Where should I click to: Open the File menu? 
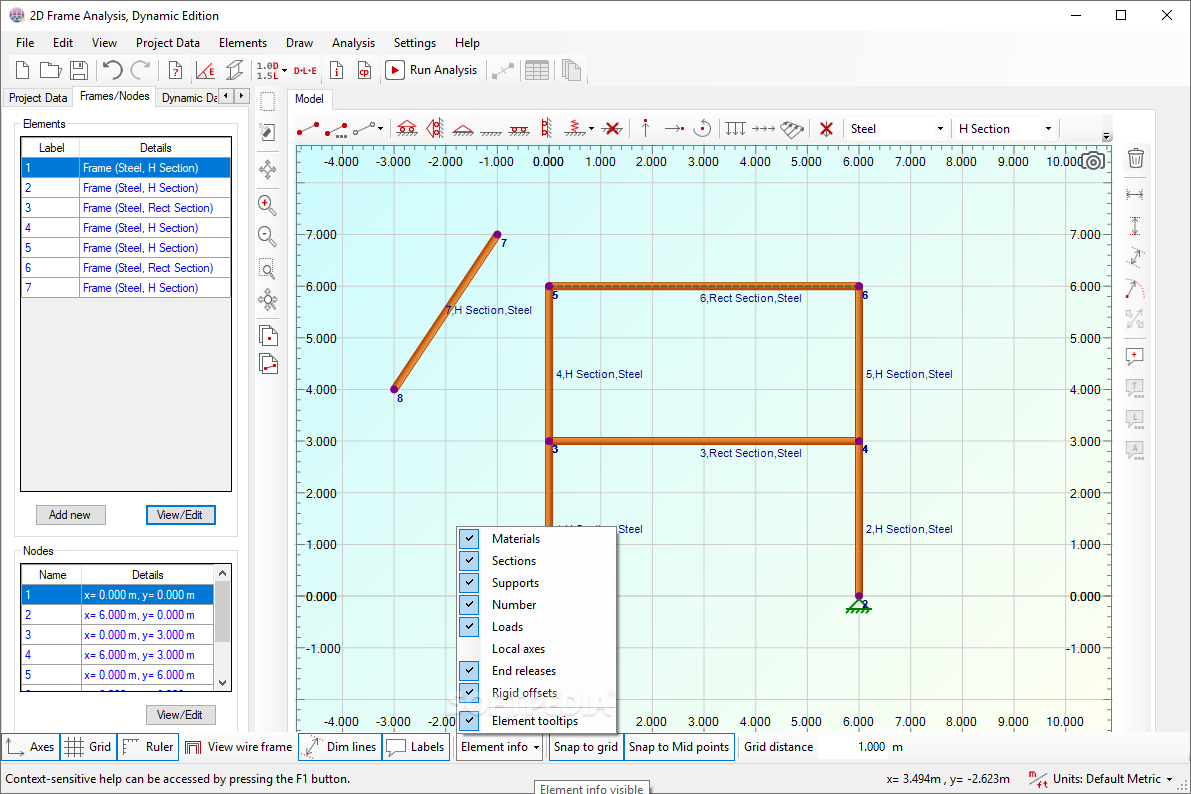tap(25, 43)
